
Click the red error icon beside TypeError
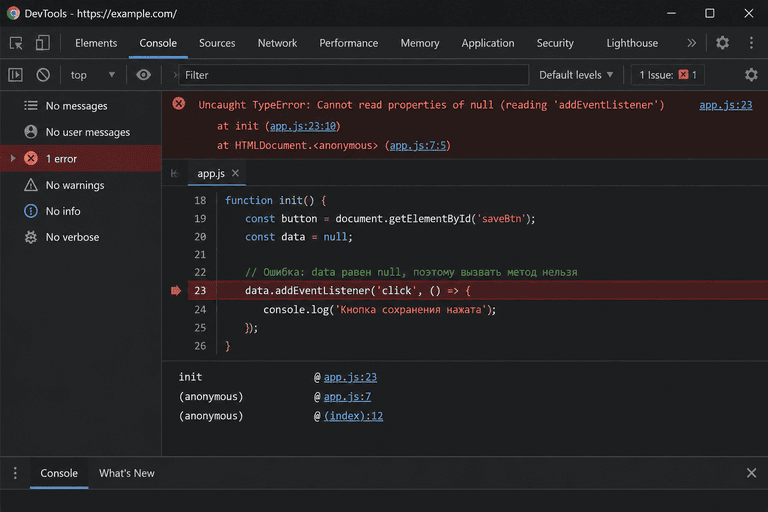tap(179, 104)
